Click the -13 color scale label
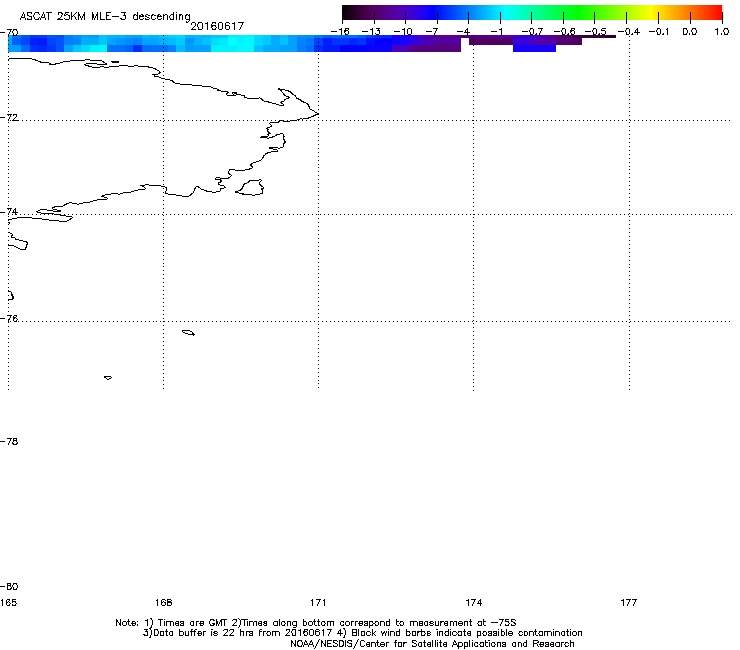This screenshot has height=650, width=740. pyautogui.click(x=371, y=32)
